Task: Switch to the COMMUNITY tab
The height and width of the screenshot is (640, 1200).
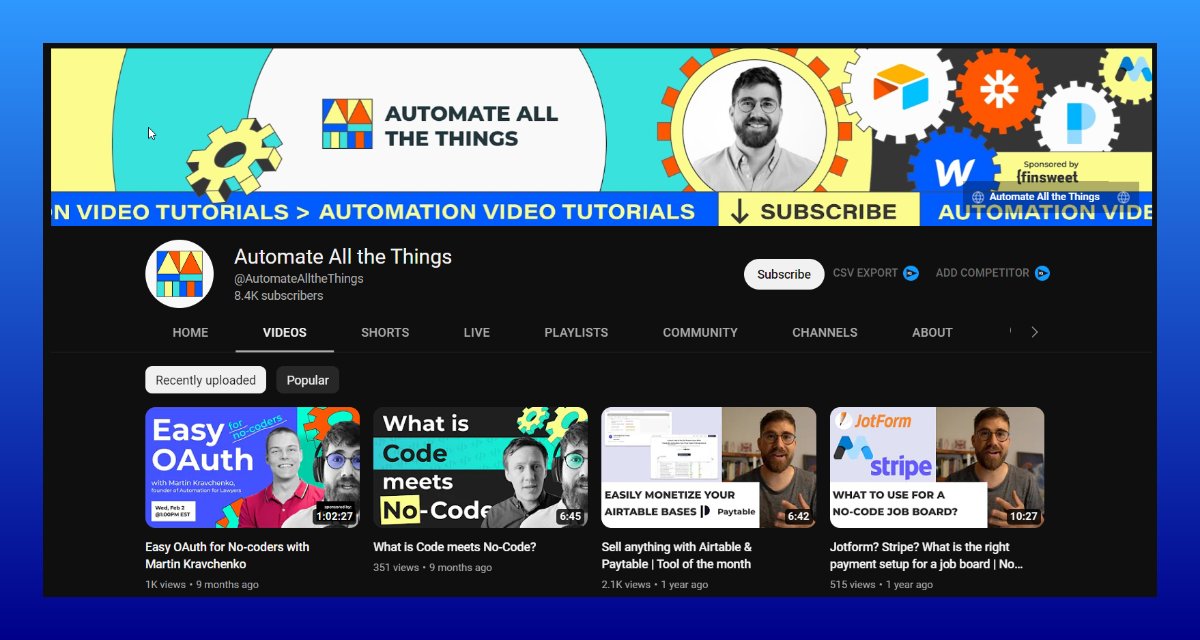Action: pos(700,332)
